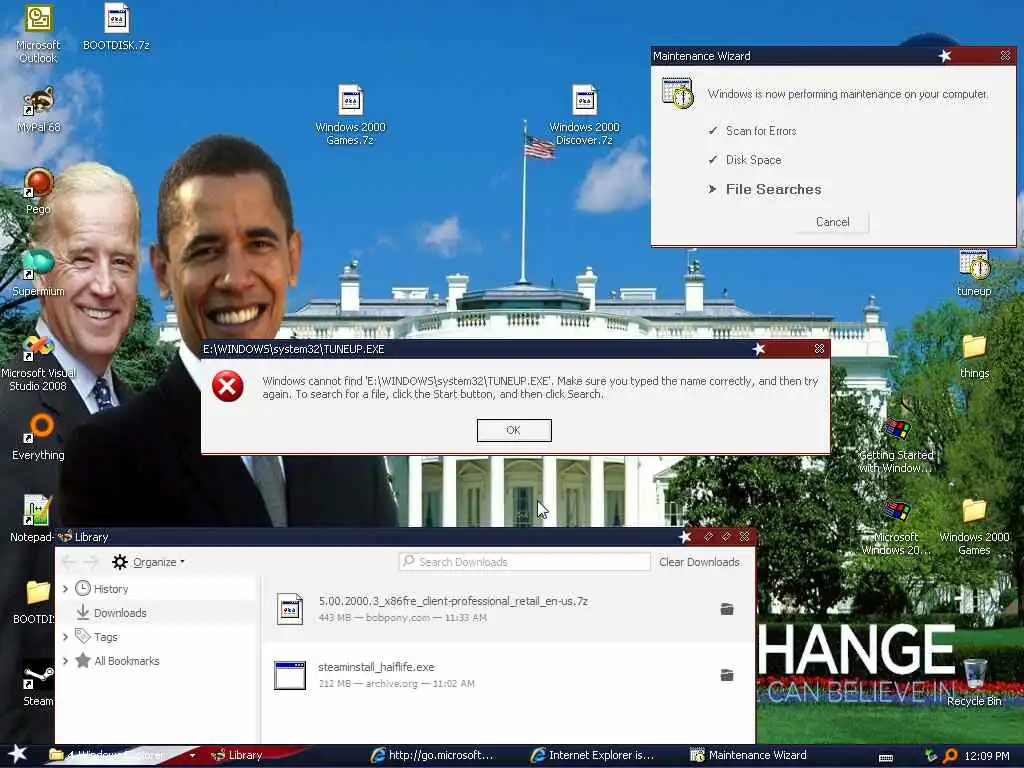Viewport: 1024px width, 768px height.
Task: Open the Organize dropdown menu
Action: point(159,562)
